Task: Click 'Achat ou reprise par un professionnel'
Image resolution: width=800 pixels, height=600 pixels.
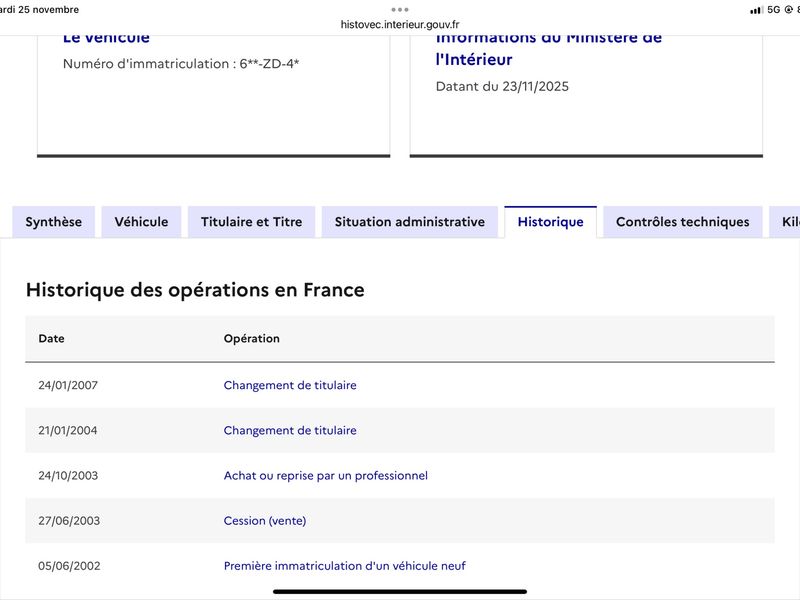Action: [326, 476]
